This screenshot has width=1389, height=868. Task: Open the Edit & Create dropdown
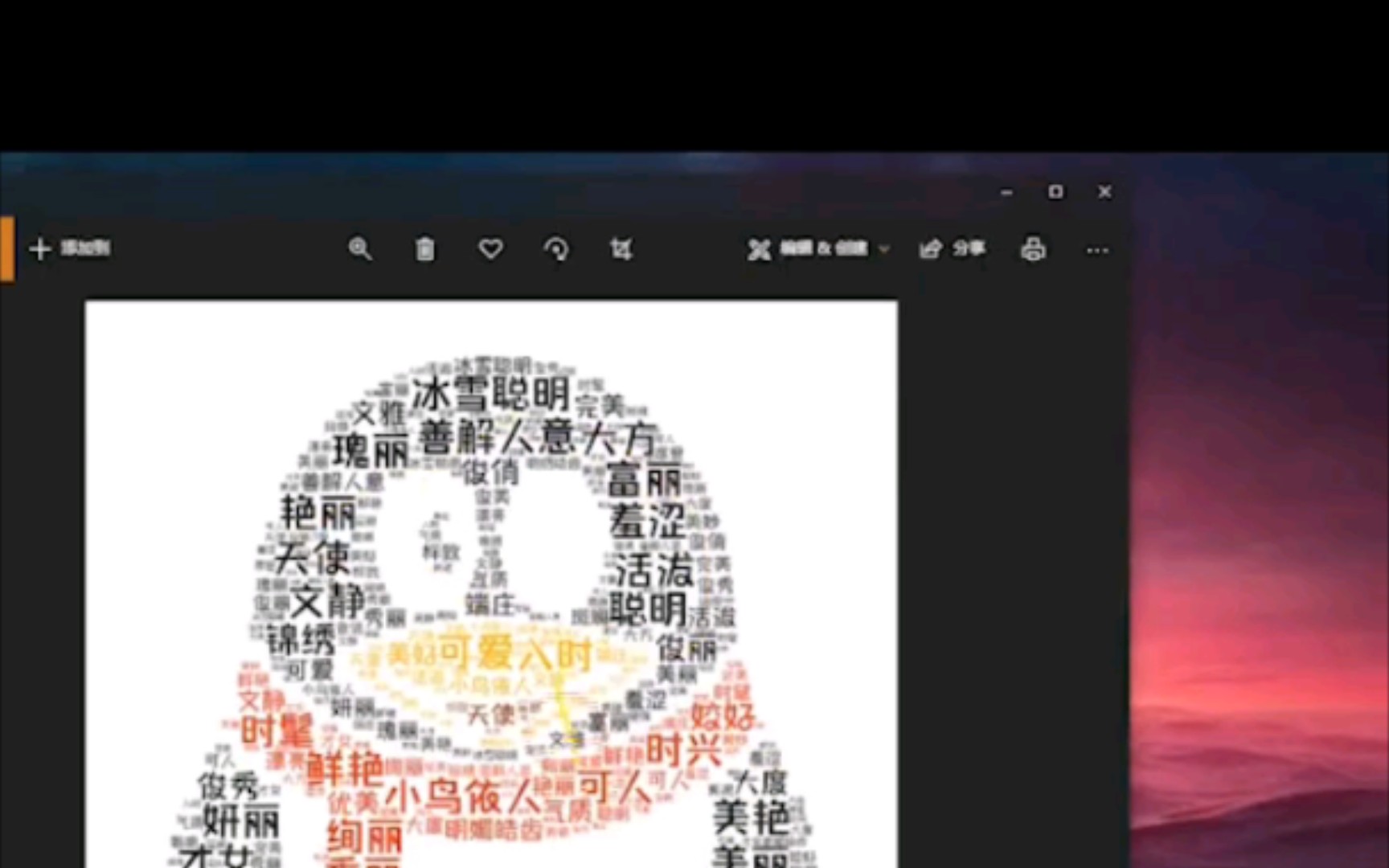coord(818,249)
